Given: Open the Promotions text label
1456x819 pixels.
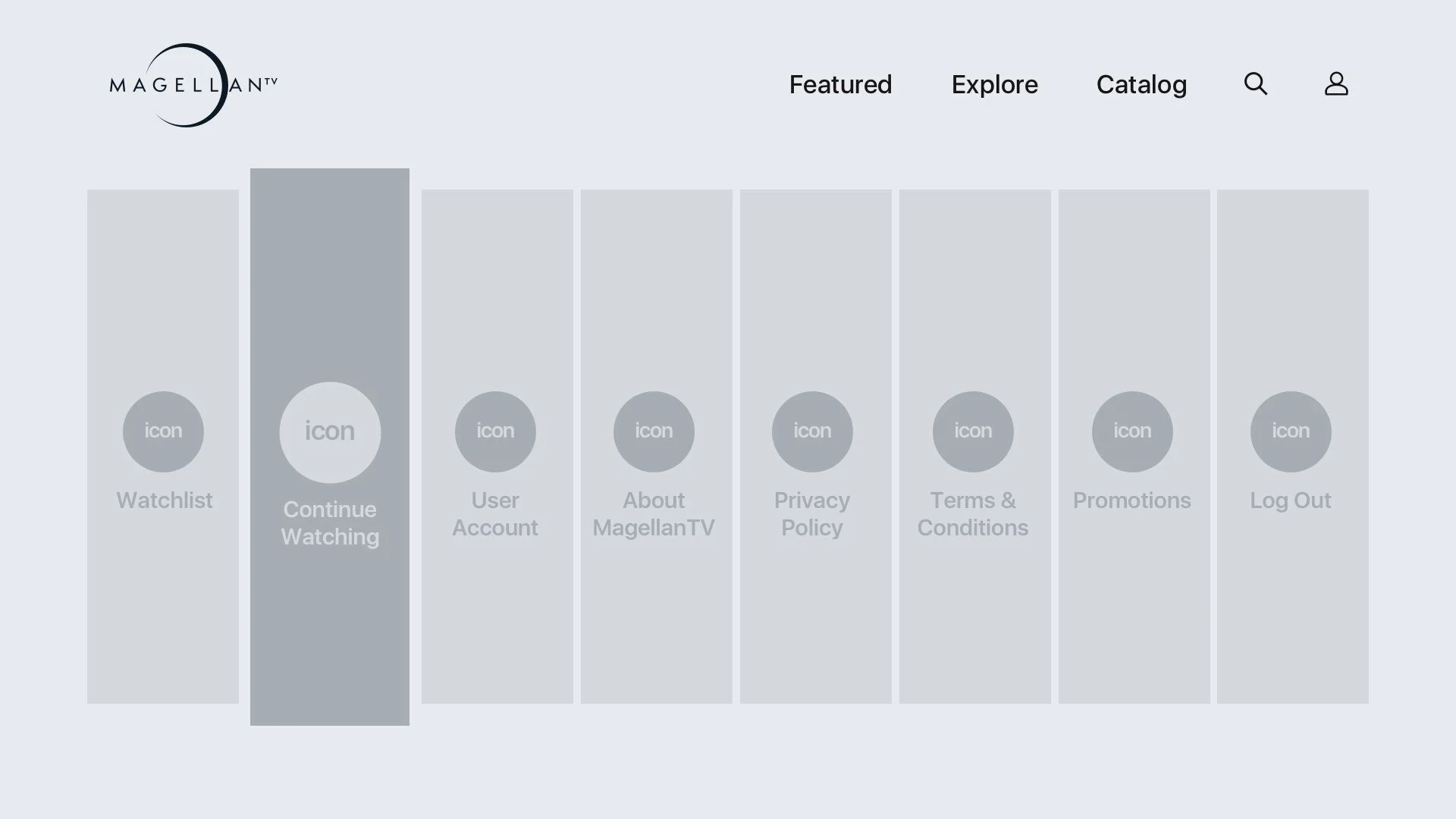Looking at the screenshot, I should tap(1131, 500).
